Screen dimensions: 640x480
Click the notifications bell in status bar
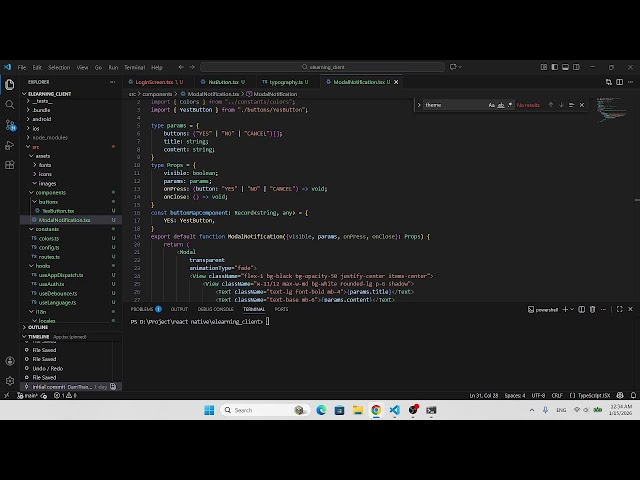633,395
